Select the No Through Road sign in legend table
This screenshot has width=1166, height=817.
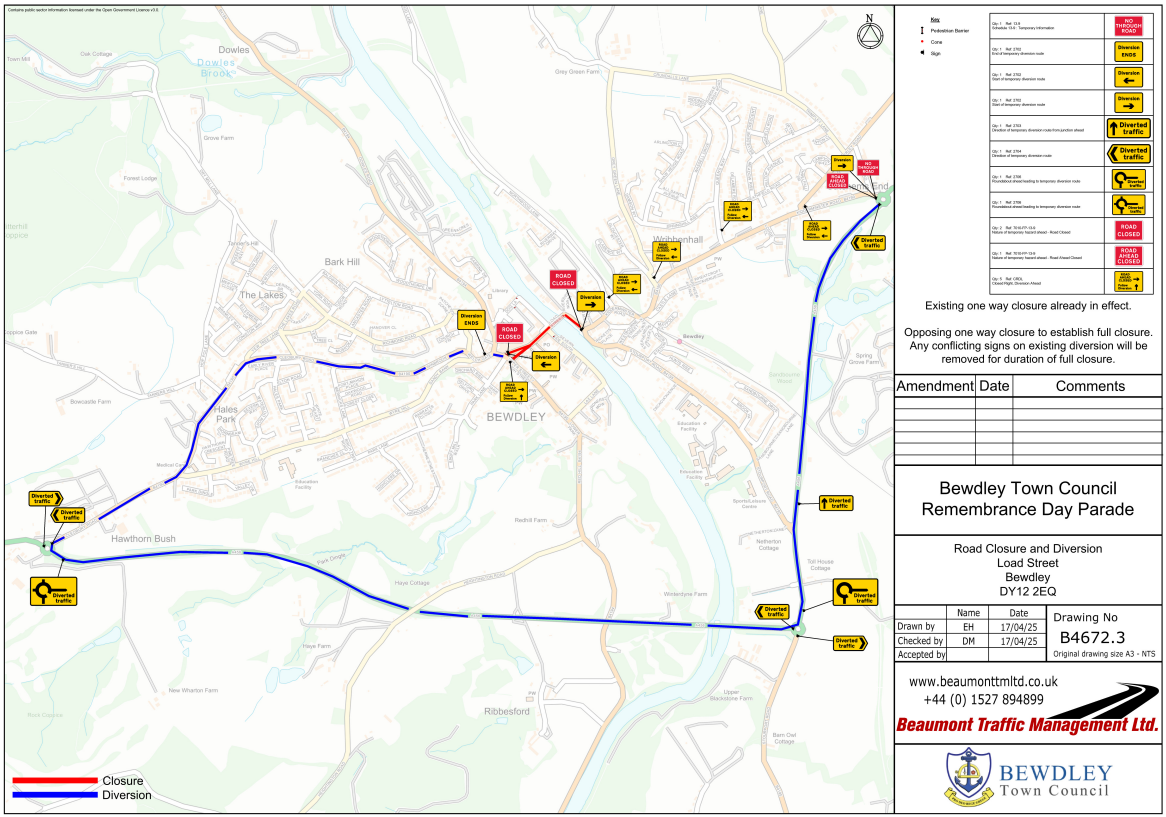1129,26
